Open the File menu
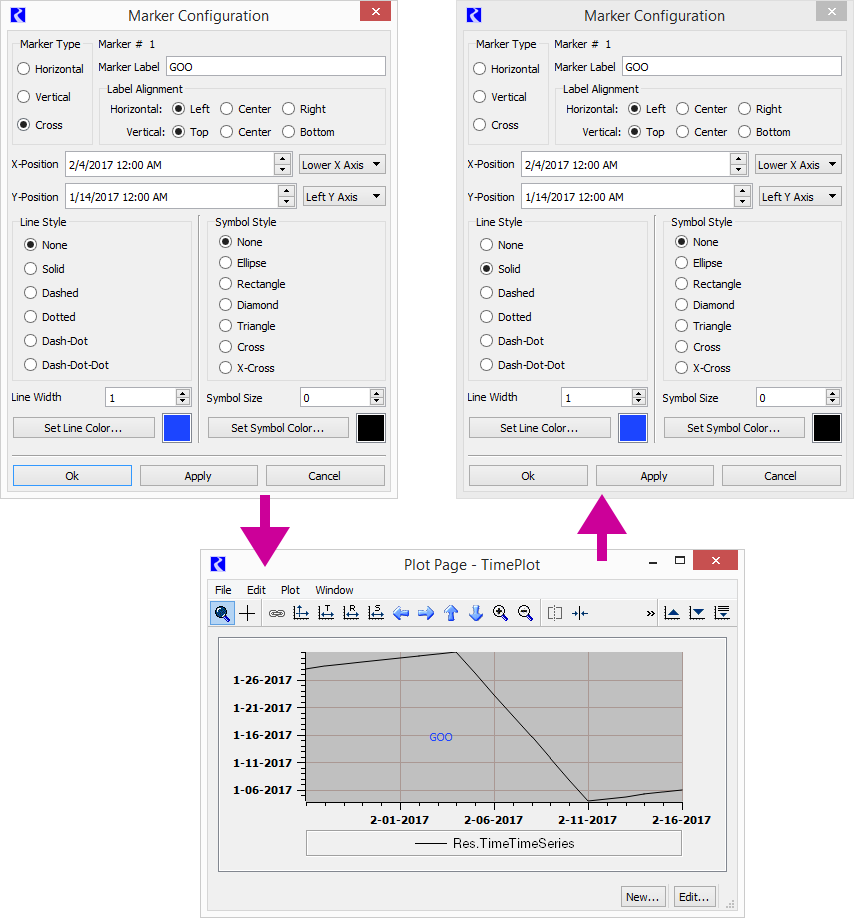Viewport: 854px width, 918px height. click(x=223, y=590)
